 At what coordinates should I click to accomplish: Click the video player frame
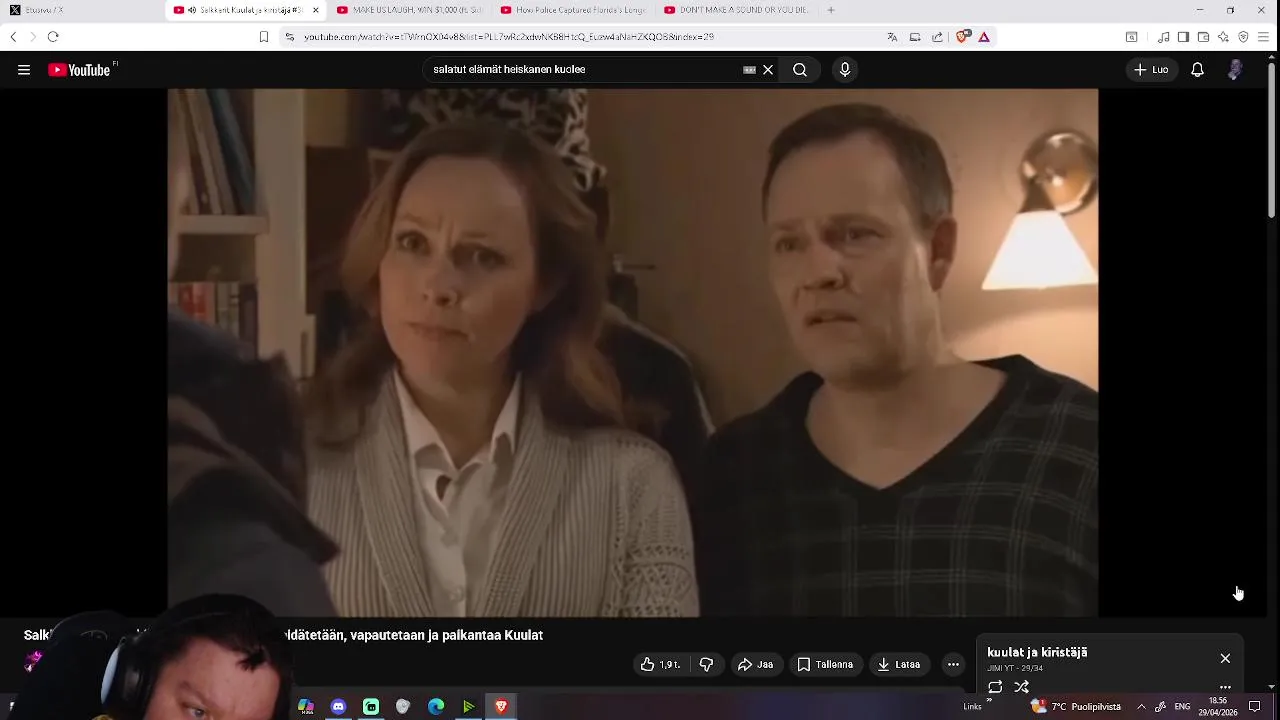(x=632, y=352)
